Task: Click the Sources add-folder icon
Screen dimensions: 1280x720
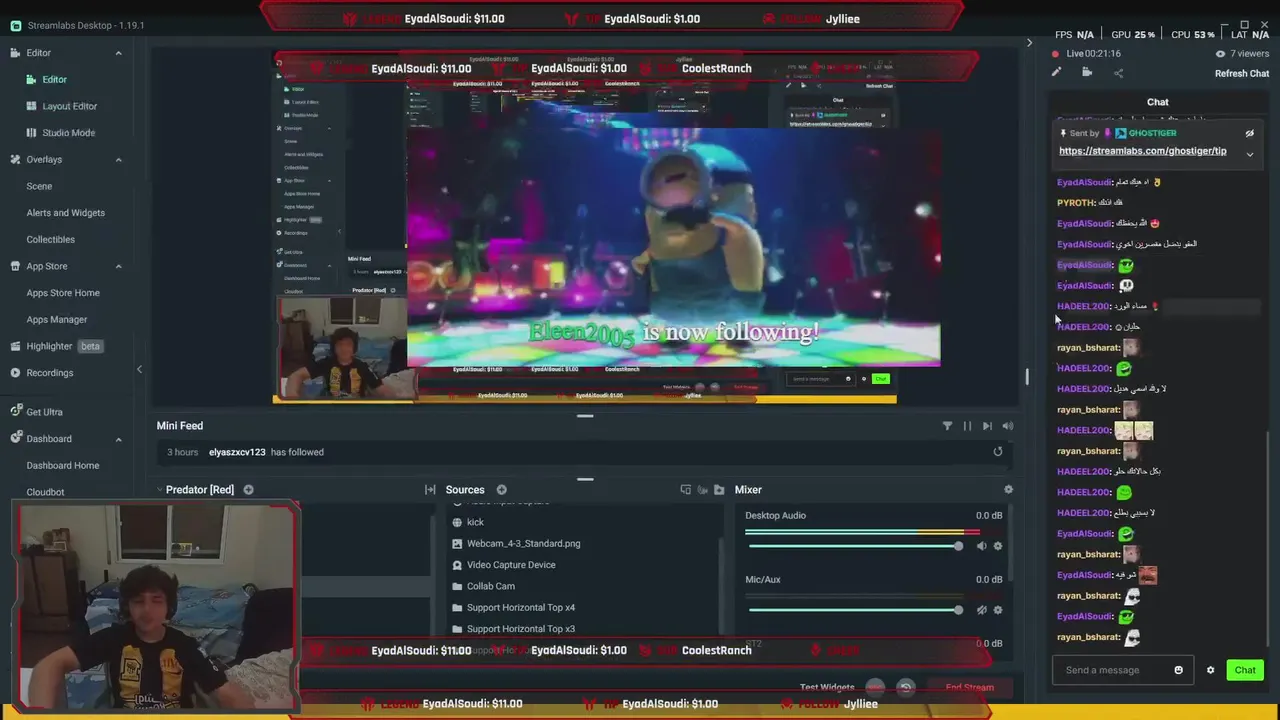Action: pos(718,490)
